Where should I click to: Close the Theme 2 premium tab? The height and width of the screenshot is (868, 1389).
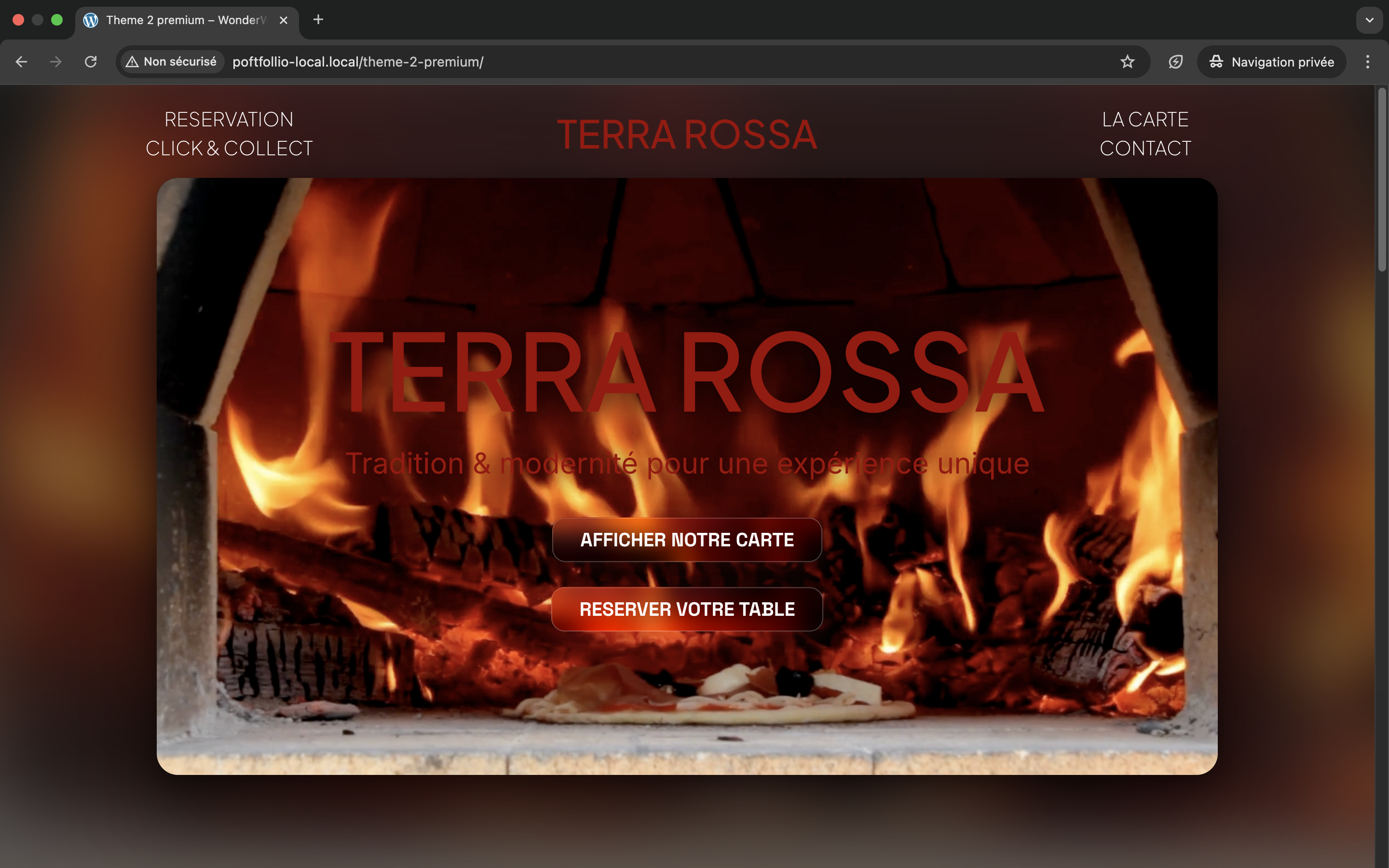(284, 20)
